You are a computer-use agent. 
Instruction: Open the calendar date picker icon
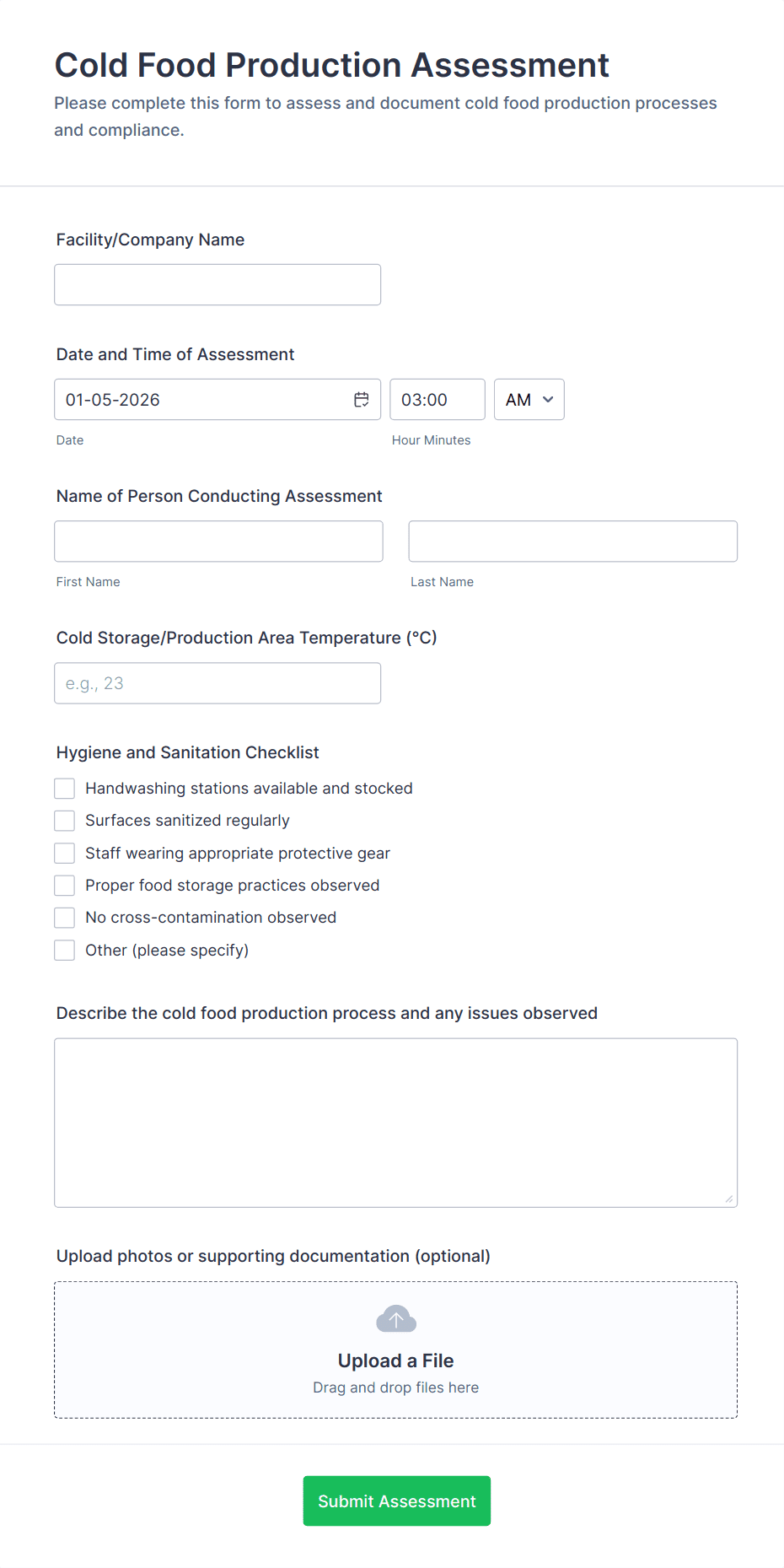[x=361, y=399]
